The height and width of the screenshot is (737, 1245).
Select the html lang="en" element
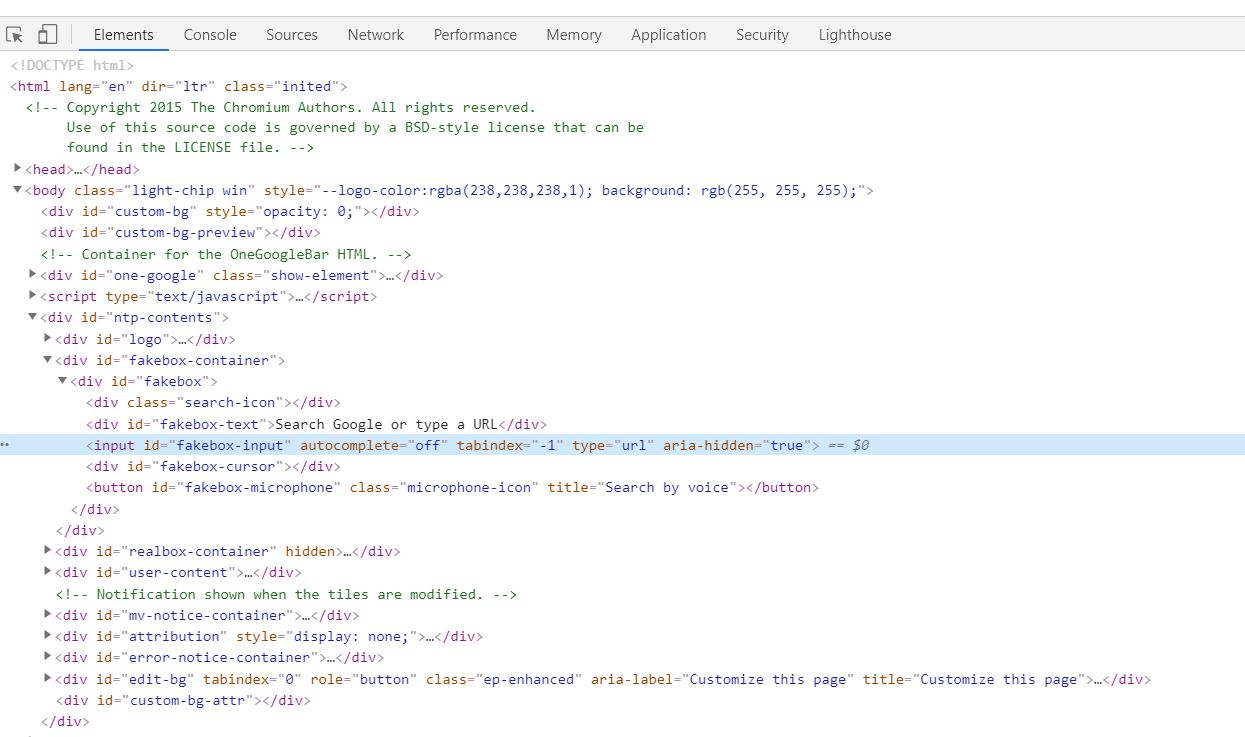178,86
